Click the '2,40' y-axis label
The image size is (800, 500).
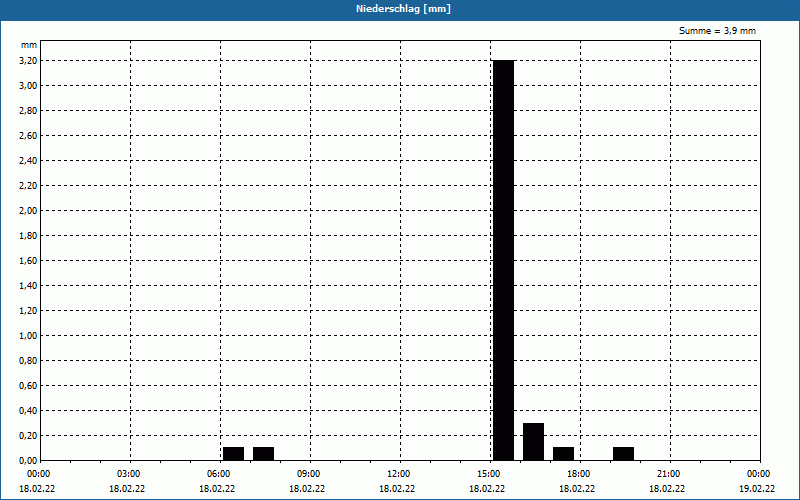[x=28, y=161]
